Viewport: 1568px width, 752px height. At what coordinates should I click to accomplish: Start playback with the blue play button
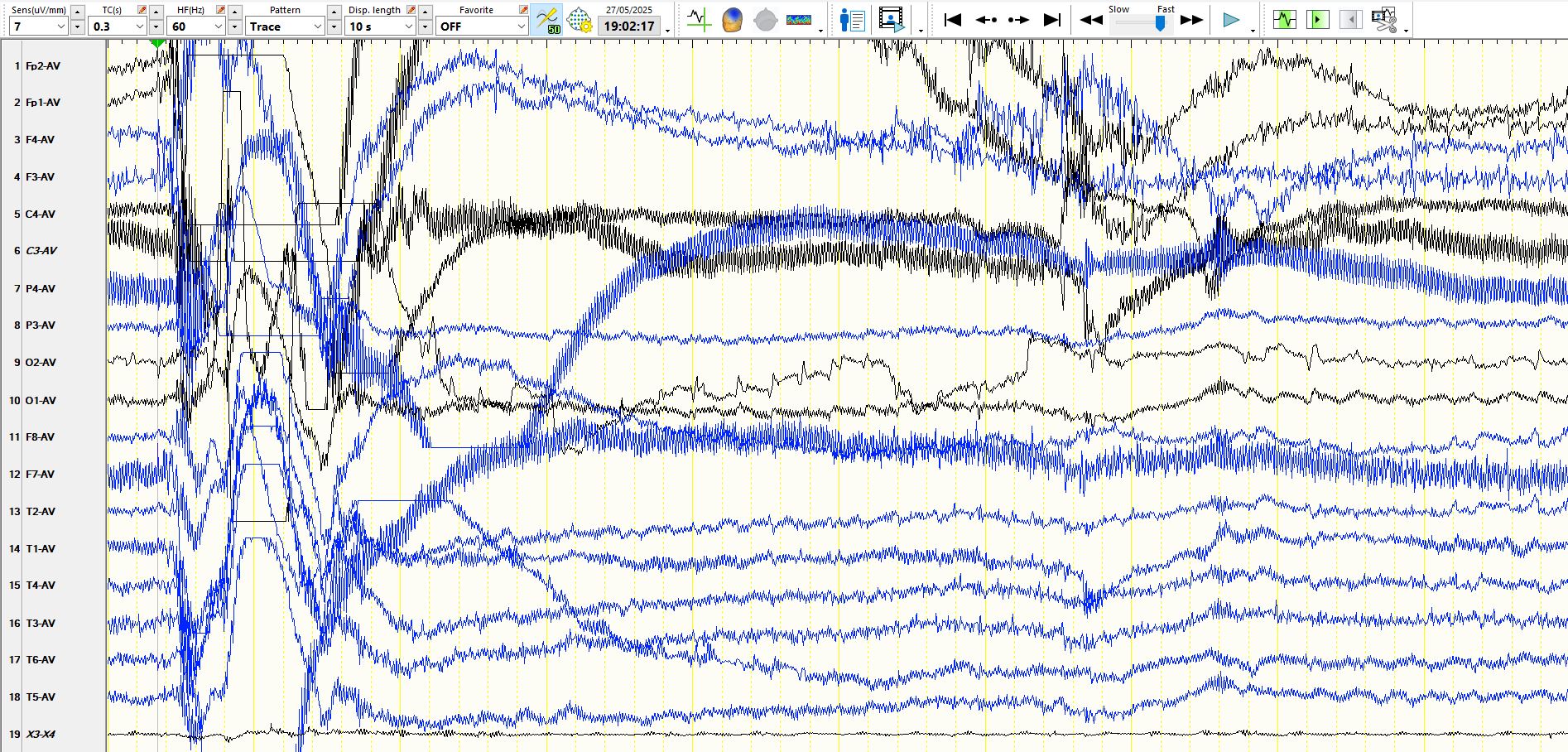tap(1231, 19)
